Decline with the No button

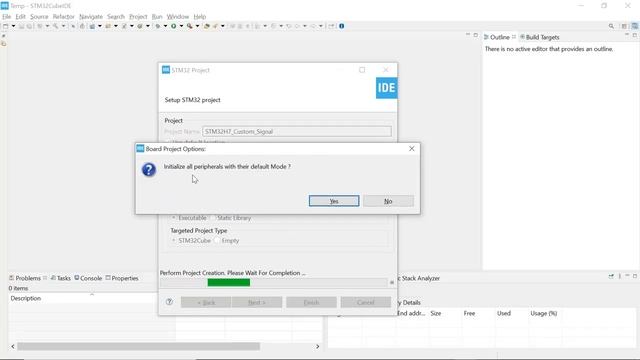point(388,201)
